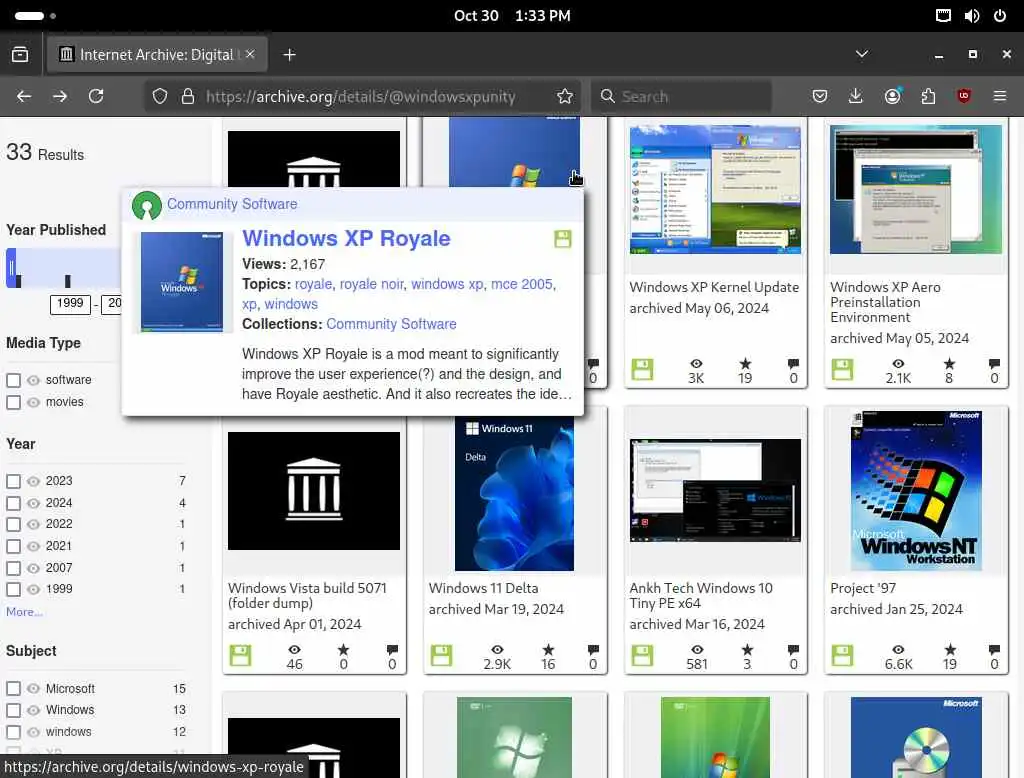Open the list all tabs dropdown
The width and height of the screenshot is (1024, 778).
coord(862,54)
